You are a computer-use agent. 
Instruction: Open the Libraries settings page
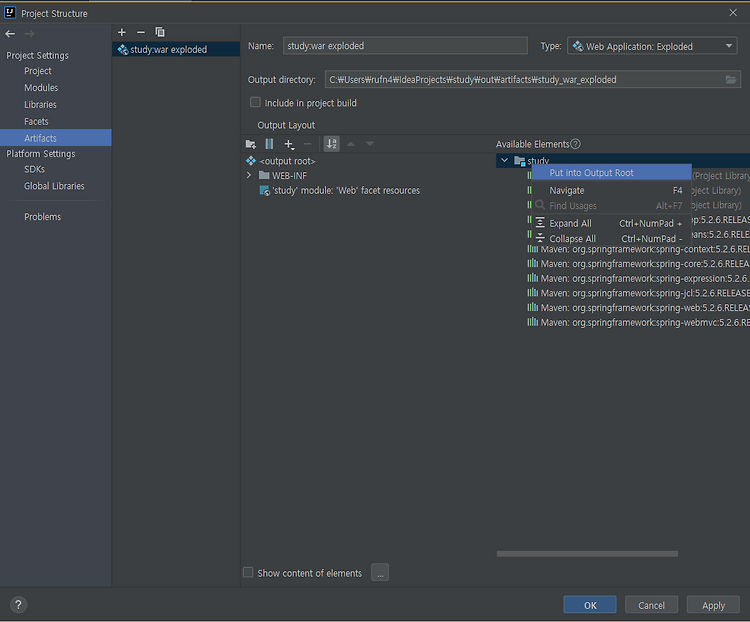click(x=40, y=104)
